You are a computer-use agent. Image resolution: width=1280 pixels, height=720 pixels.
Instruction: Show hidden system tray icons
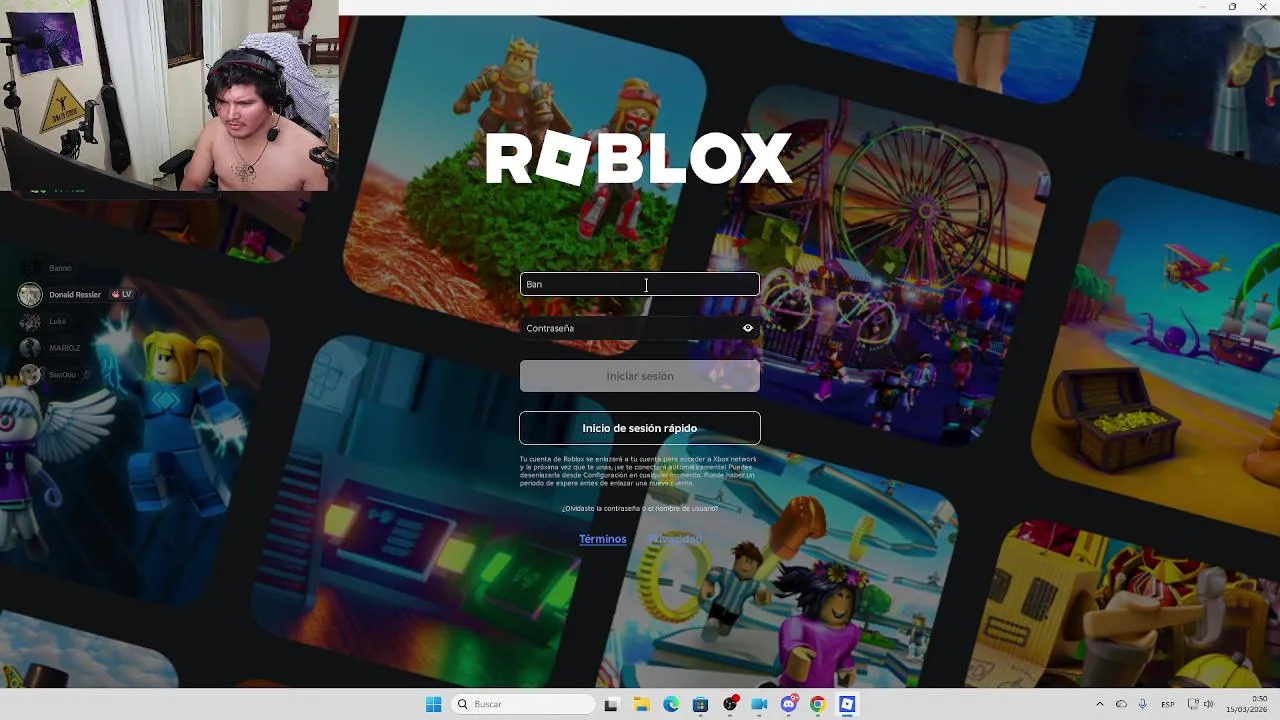point(1100,704)
